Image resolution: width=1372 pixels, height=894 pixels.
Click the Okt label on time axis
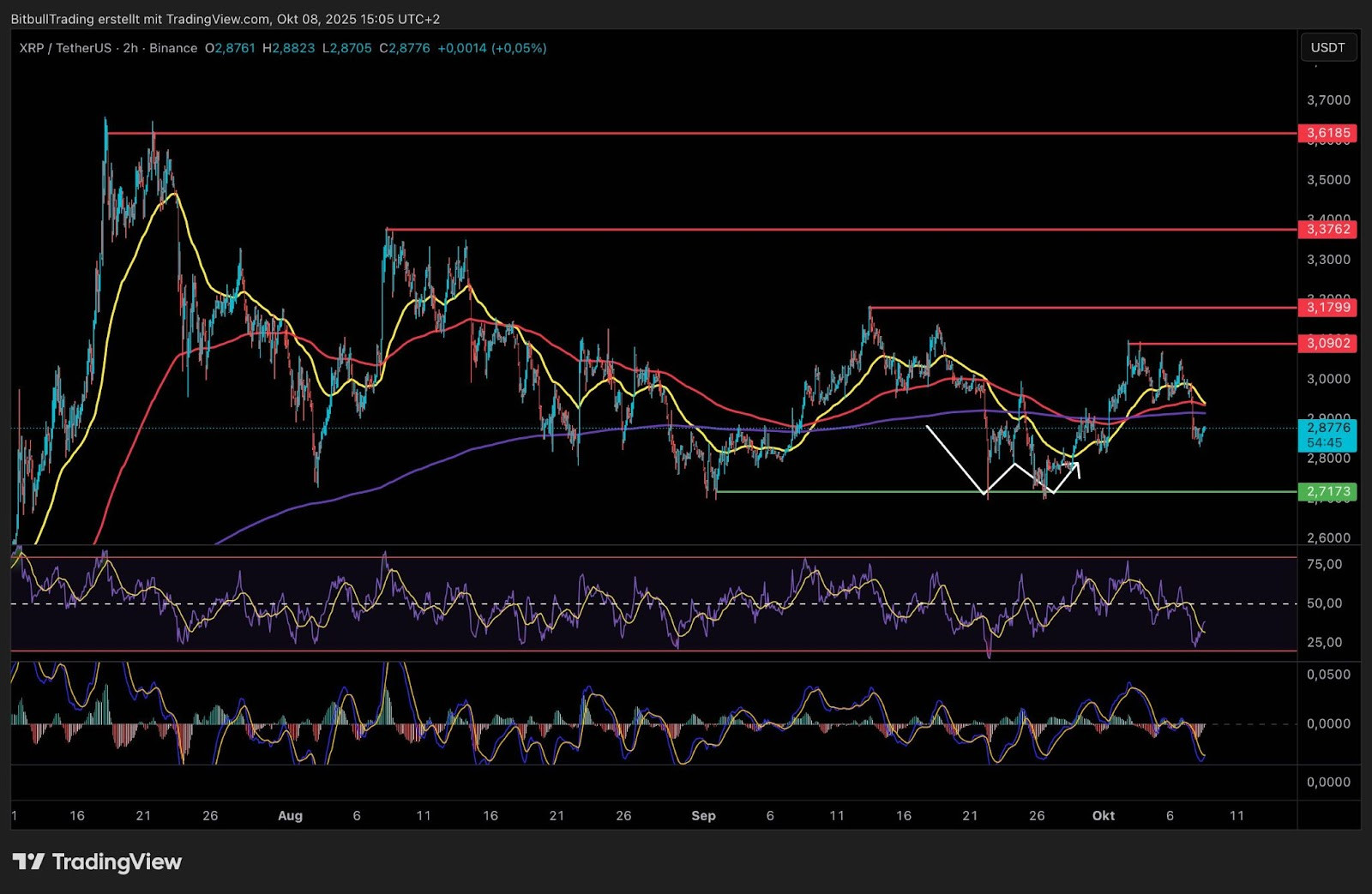pyautogui.click(x=1103, y=815)
